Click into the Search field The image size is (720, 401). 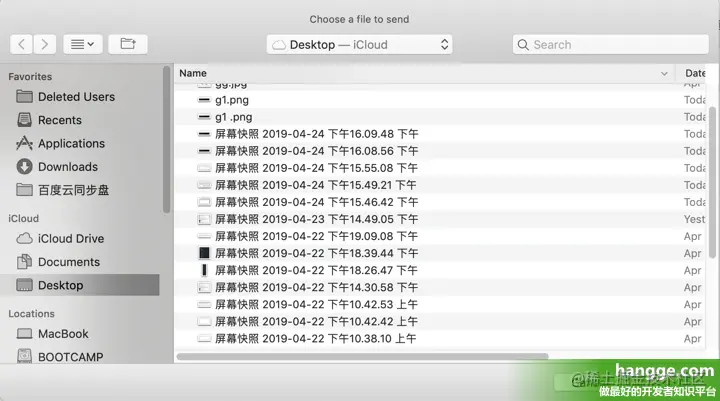pos(611,45)
